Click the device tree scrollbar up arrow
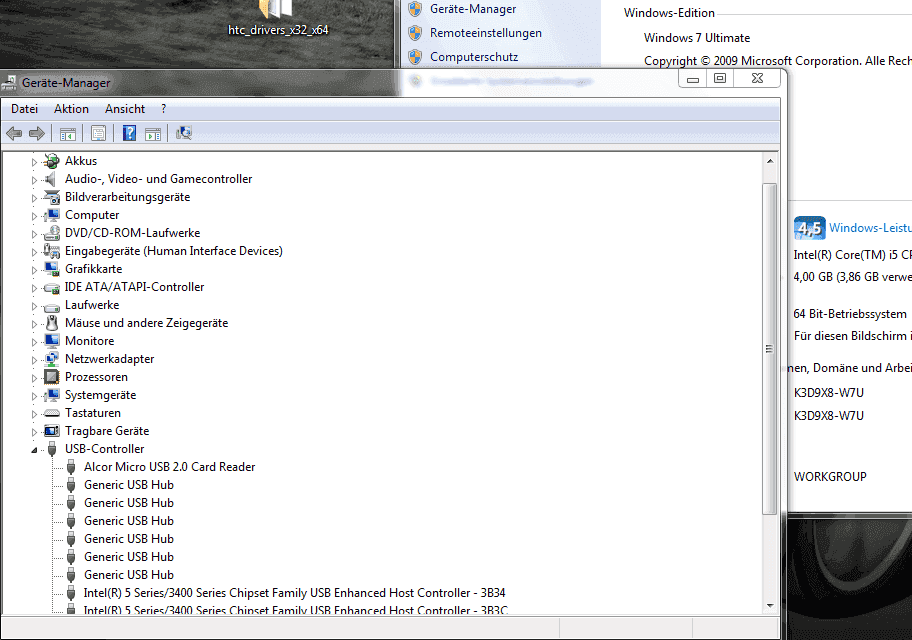Viewport: 912px width, 640px height. pos(770,161)
